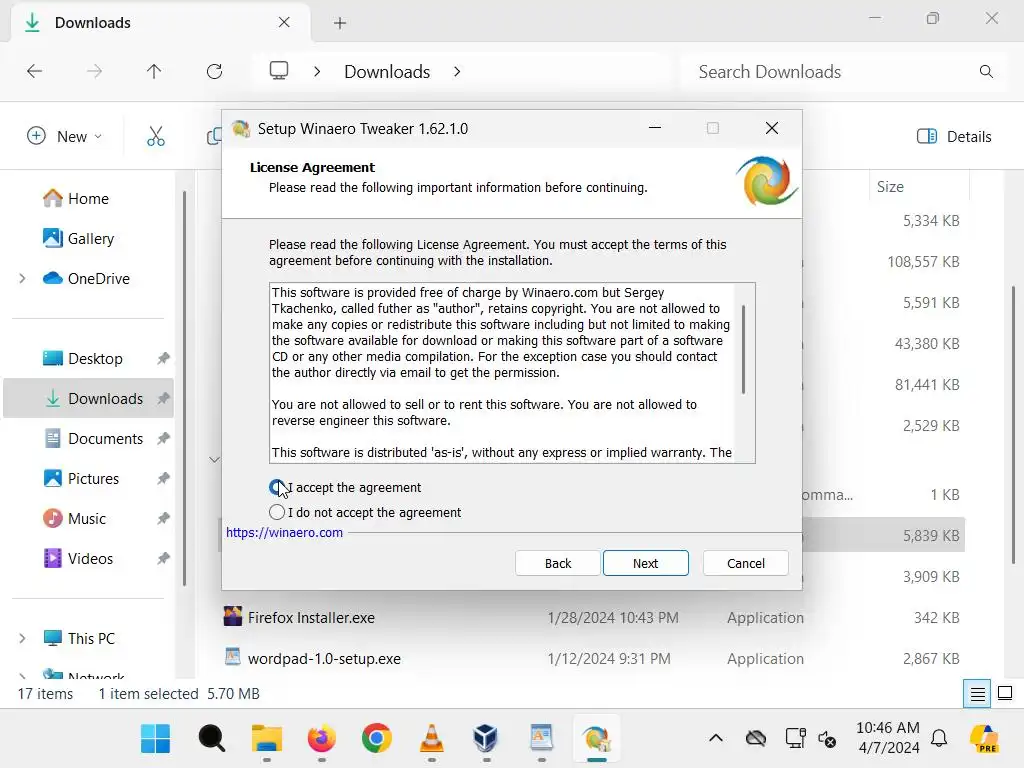Open WordPad app from taskbar

[541, 739]
